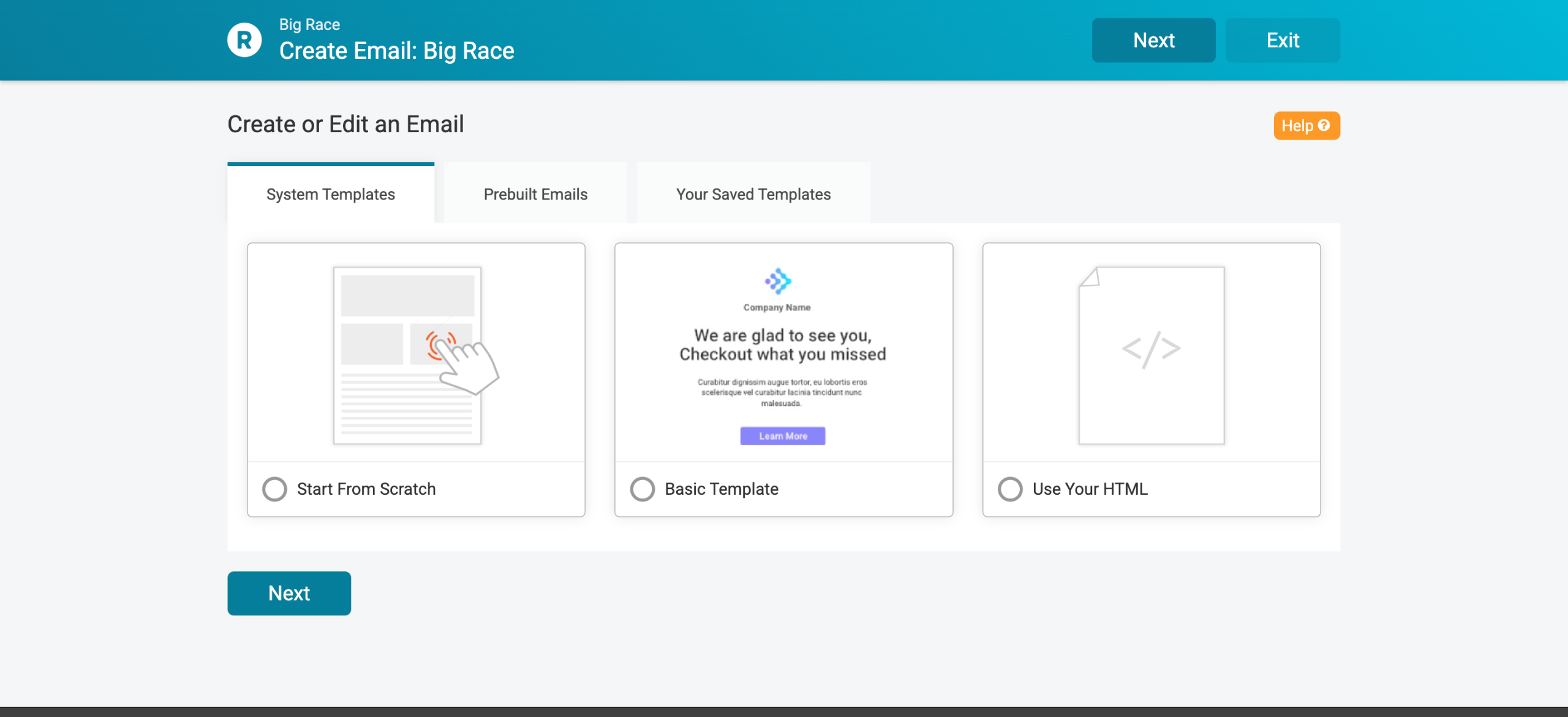The height and width of the screenshot is (717, 1568).
Task: Click the Exit button
Action: point(1282,40)
